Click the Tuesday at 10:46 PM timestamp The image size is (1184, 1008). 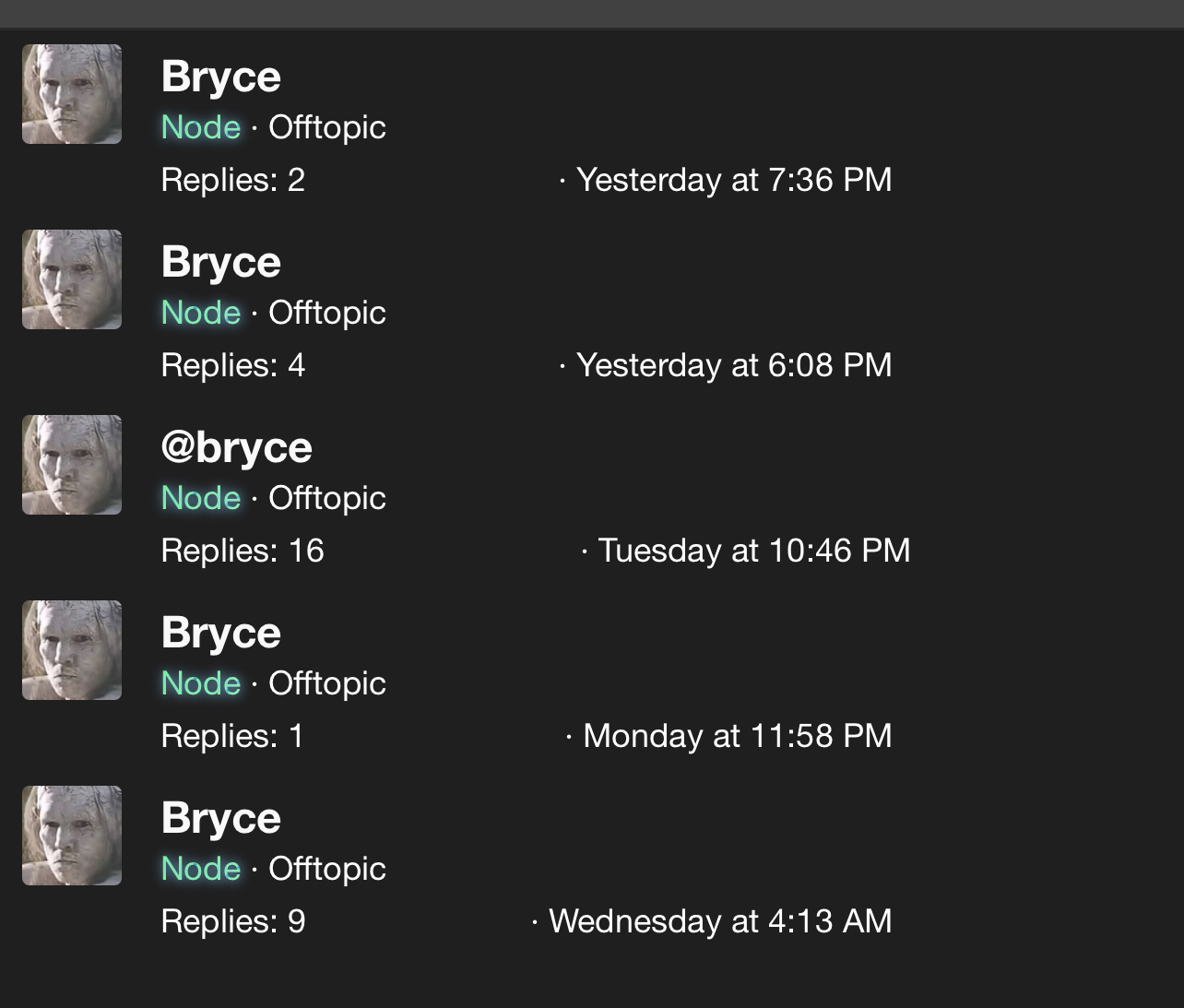pyautogui.click(x=753, y=551)
